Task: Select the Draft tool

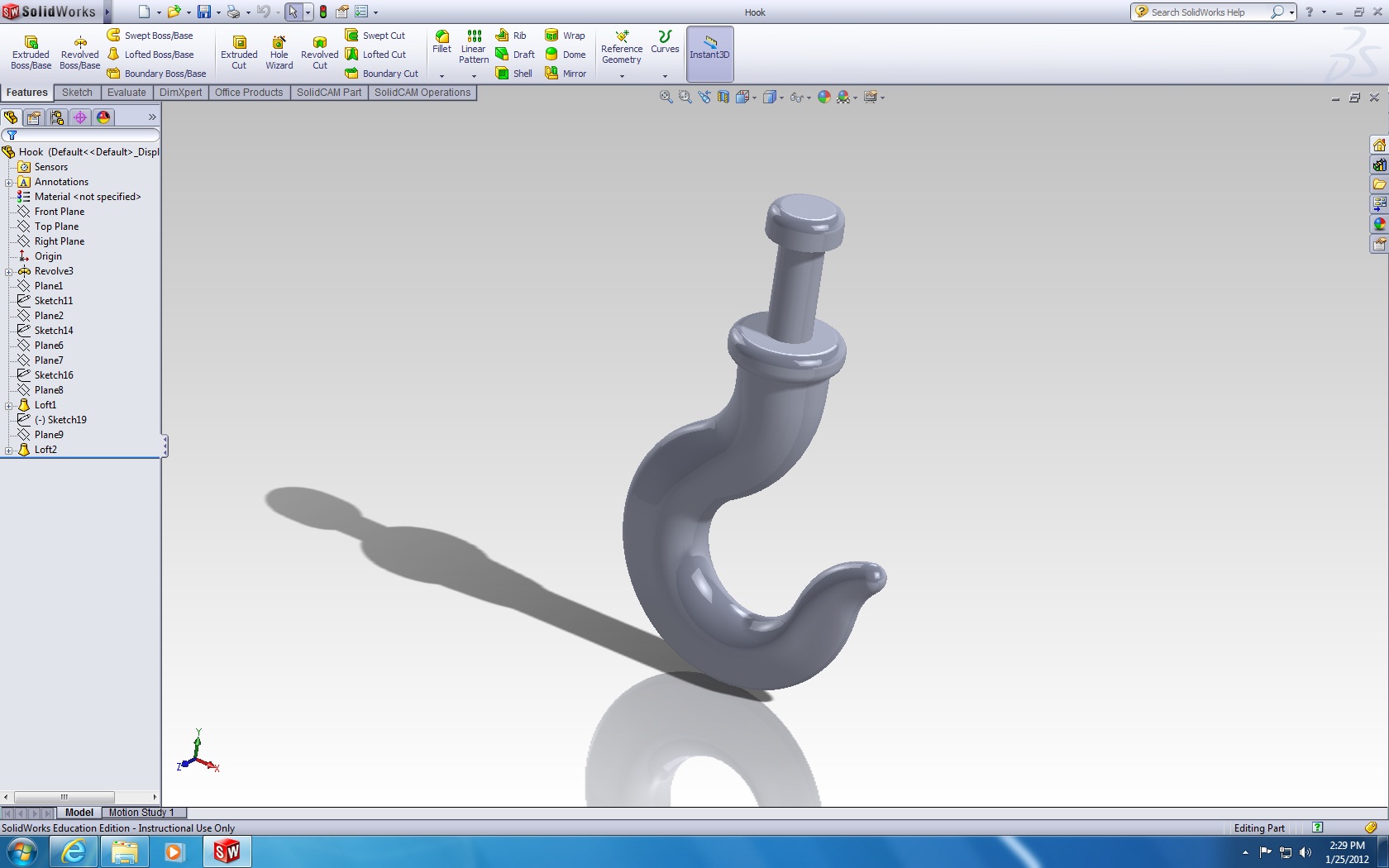Action: (x=515, y=55)
